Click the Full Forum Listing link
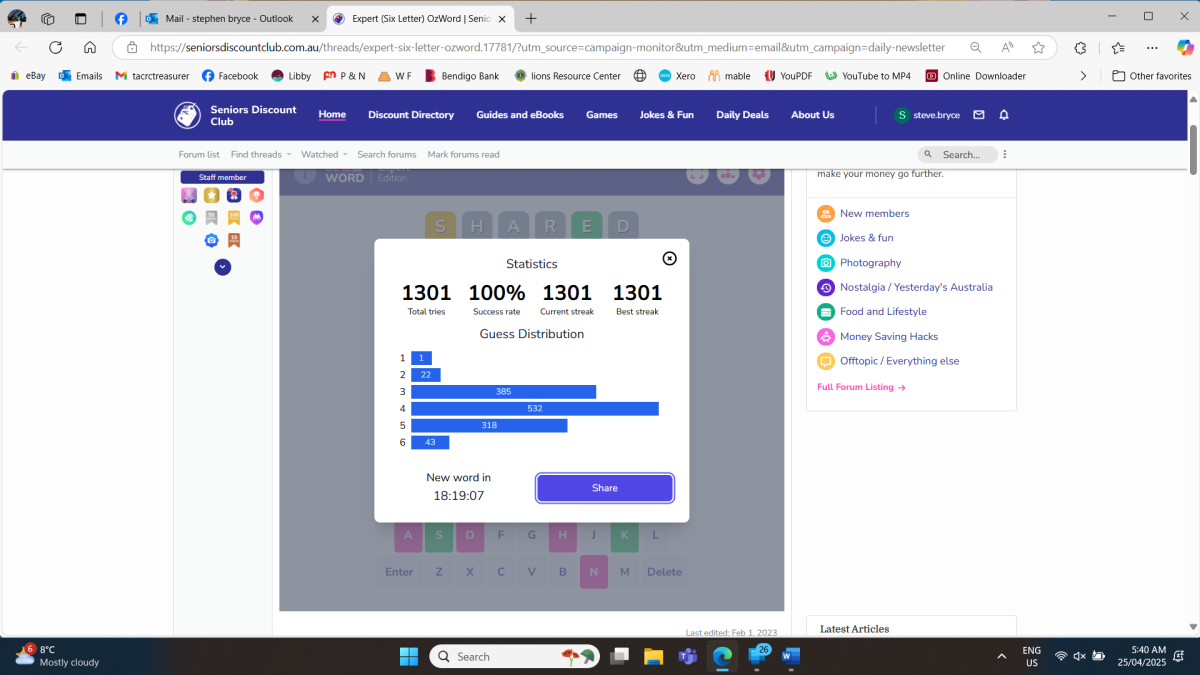1200x675 pixels. 861,387
